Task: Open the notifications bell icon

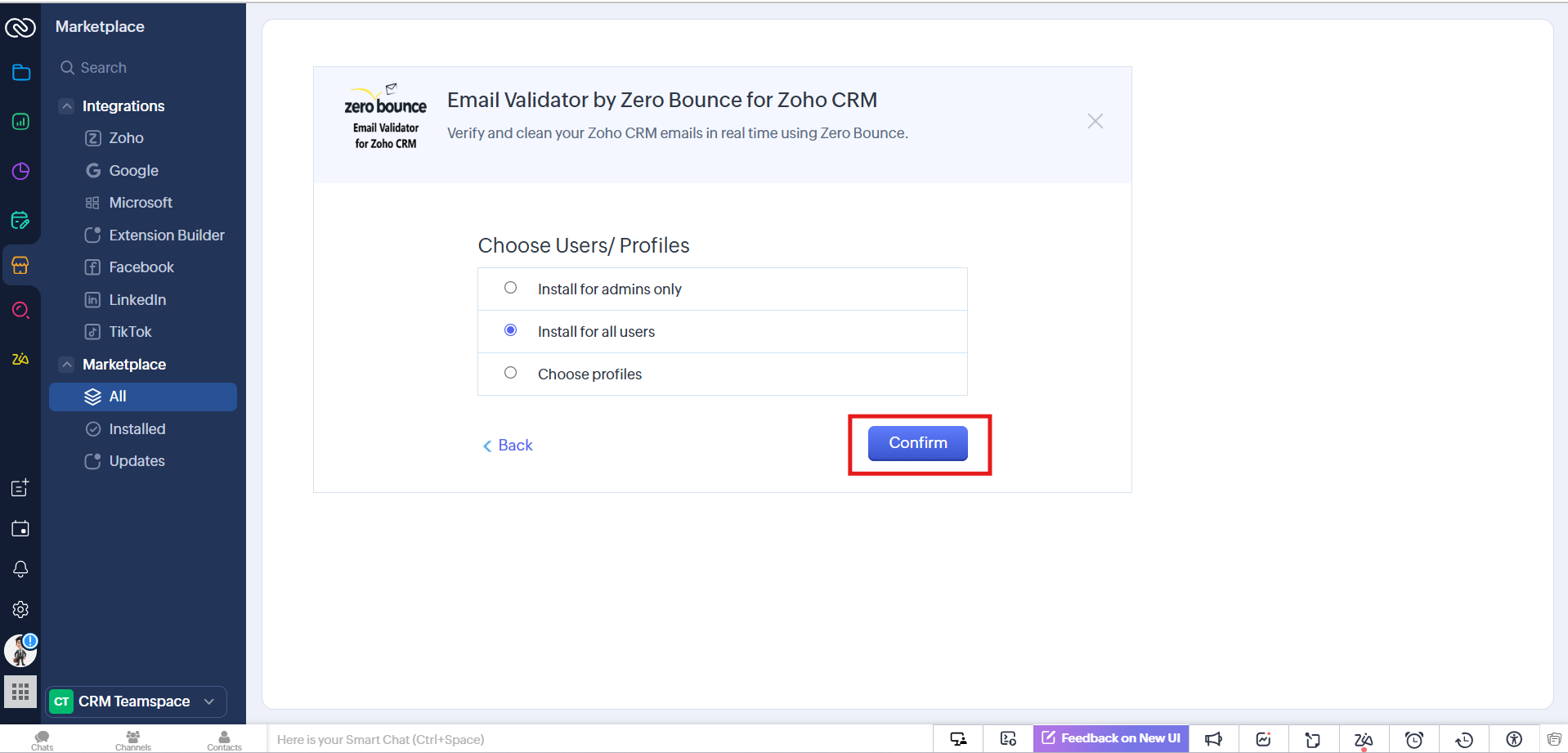Action: pyautogui.click(x=20, y=569)
